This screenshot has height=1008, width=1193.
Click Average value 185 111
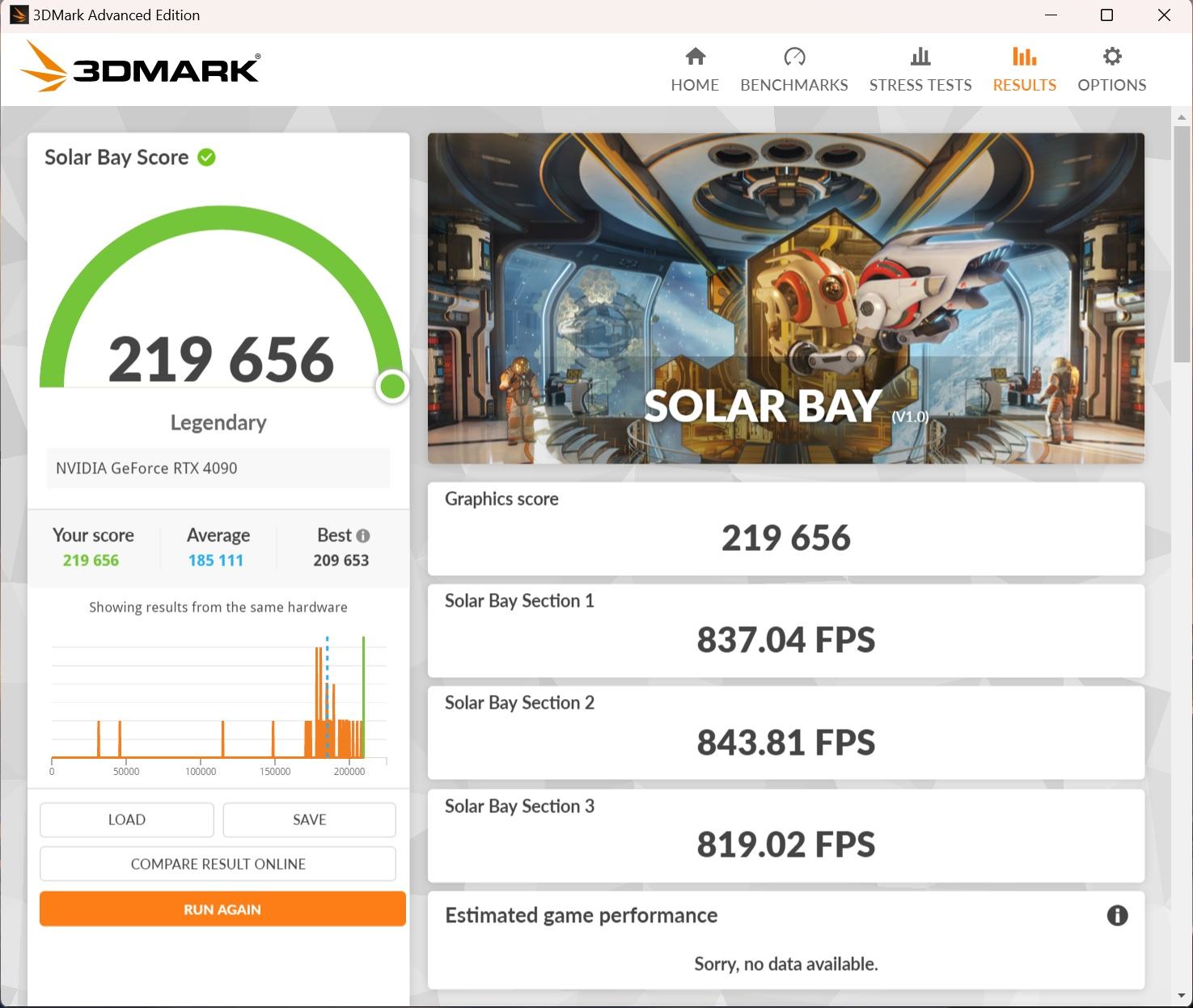pos(216,561)
